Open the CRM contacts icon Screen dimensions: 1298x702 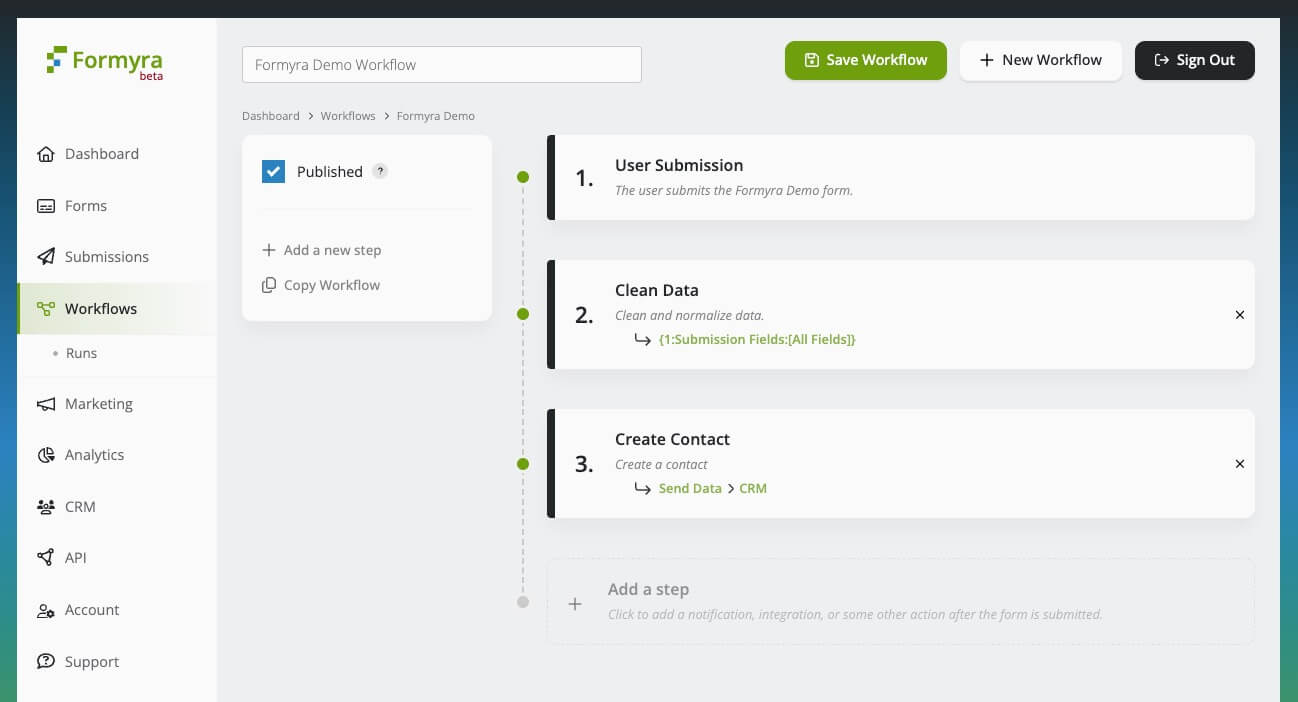[x=46, y=507]
